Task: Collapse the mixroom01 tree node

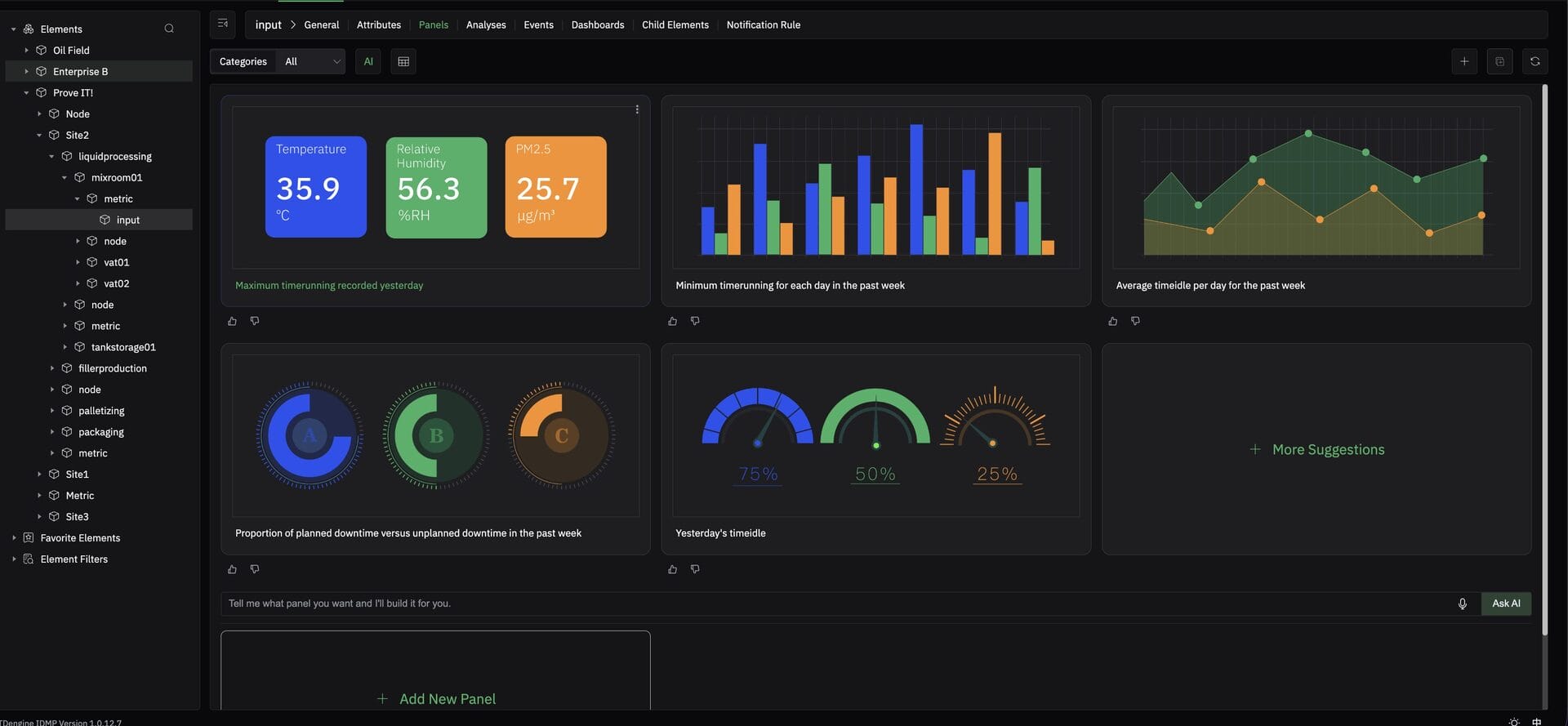Action: 65,178
